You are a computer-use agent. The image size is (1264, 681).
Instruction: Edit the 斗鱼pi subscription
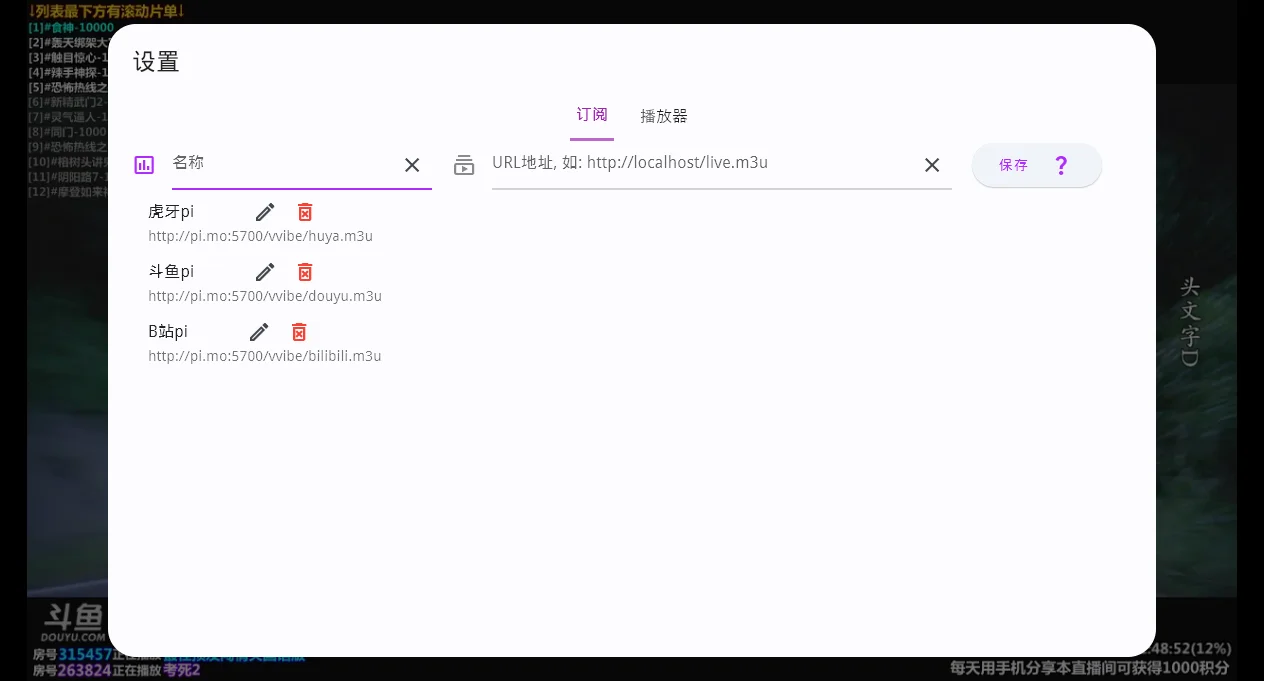tap(265, 272)
